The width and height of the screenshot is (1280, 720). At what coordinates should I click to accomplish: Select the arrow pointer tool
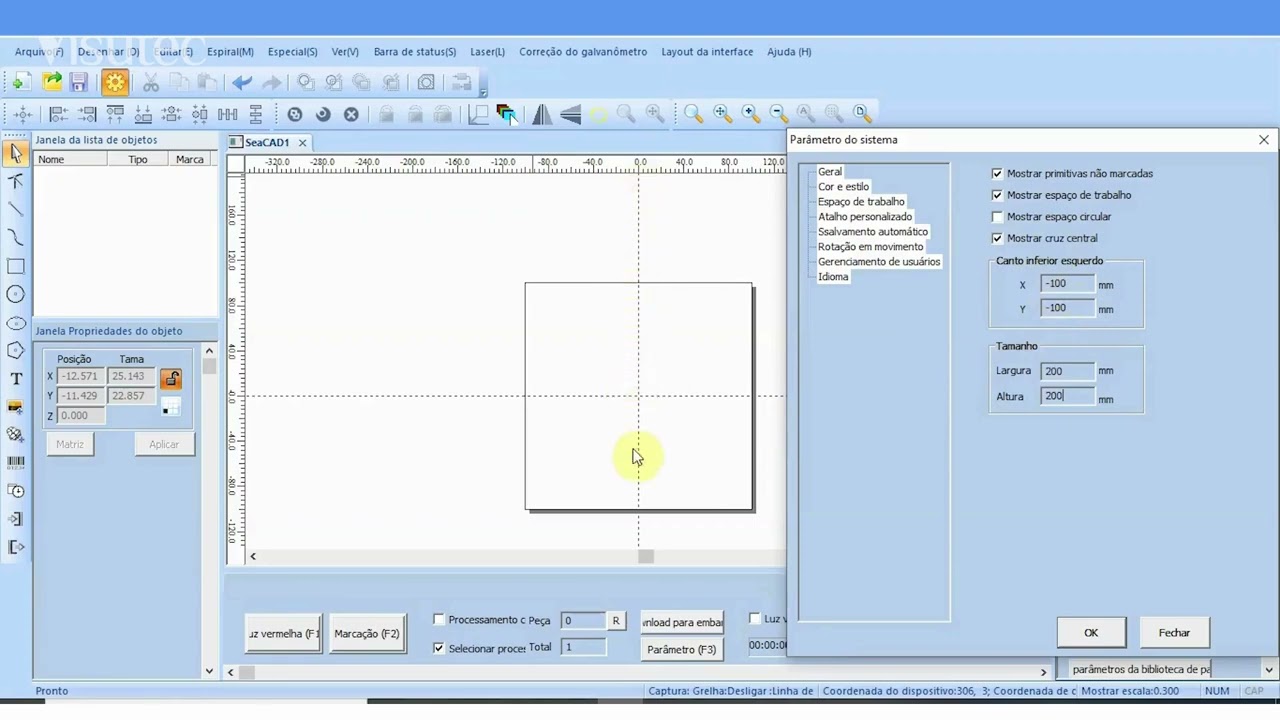pyautogui.click(x=15, y=153)
